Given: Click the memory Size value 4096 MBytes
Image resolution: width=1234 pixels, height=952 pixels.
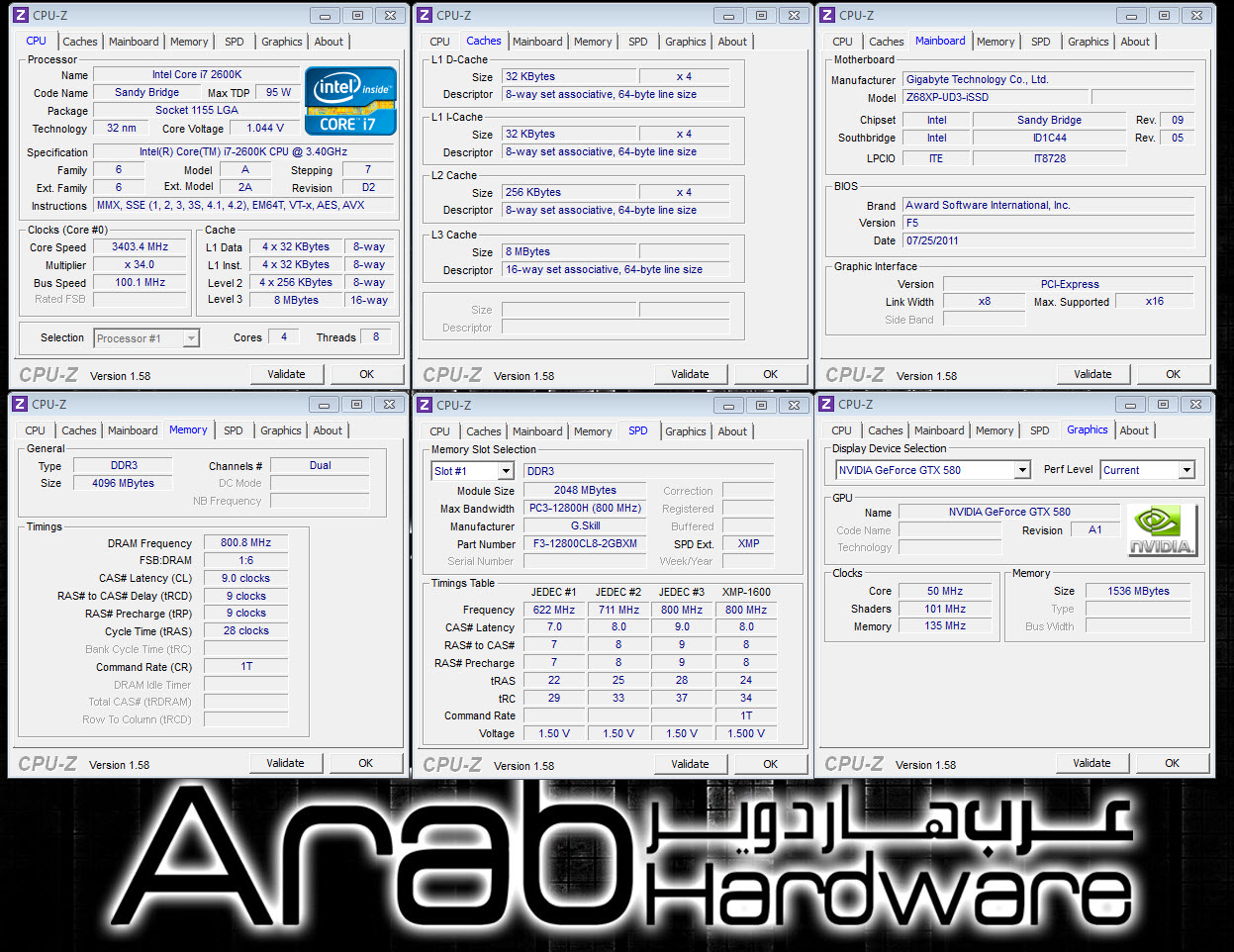Looking at the screenshot, I should point(124,483).
